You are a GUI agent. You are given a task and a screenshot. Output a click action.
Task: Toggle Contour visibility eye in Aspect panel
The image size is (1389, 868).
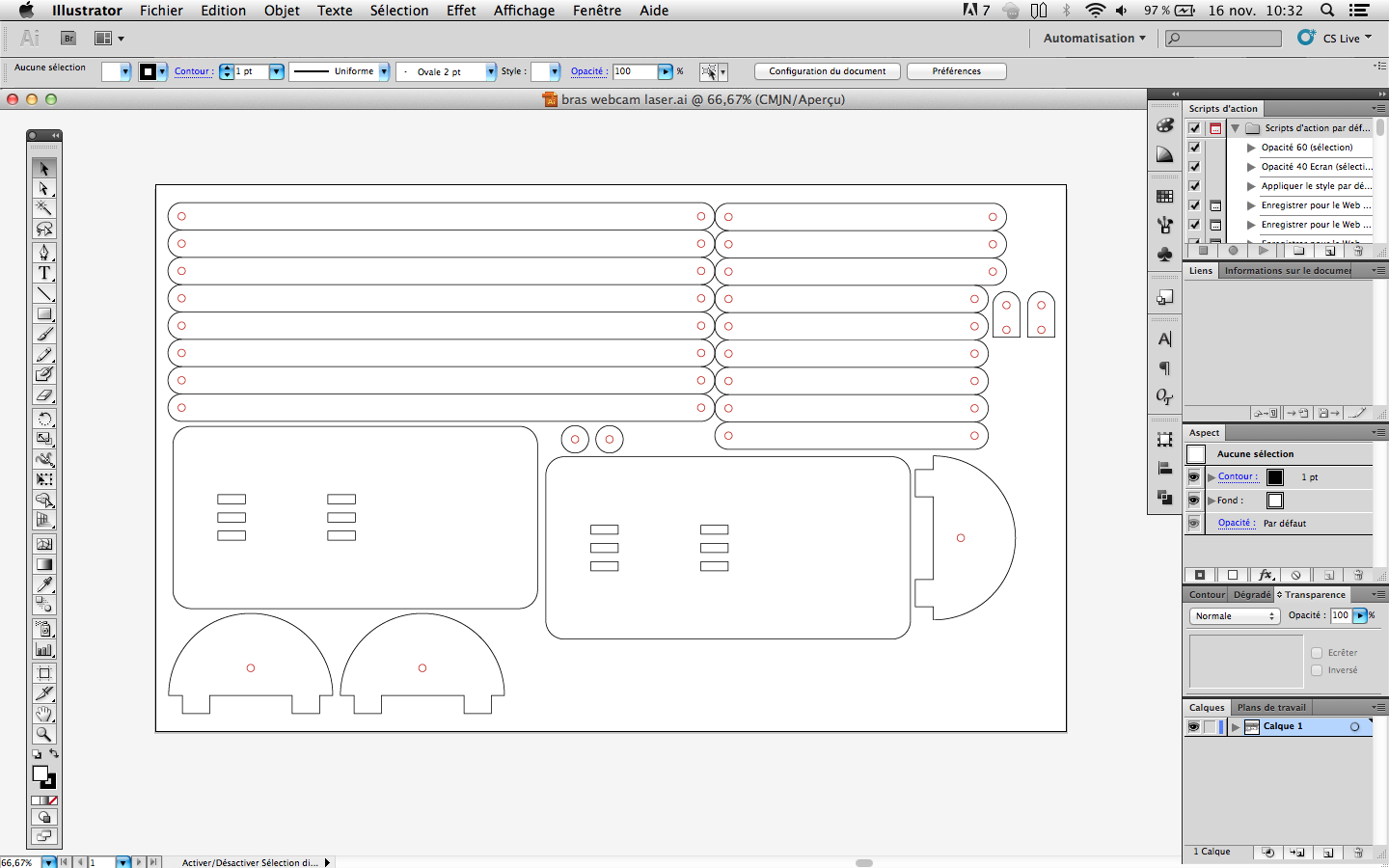tap(1194, 477)
